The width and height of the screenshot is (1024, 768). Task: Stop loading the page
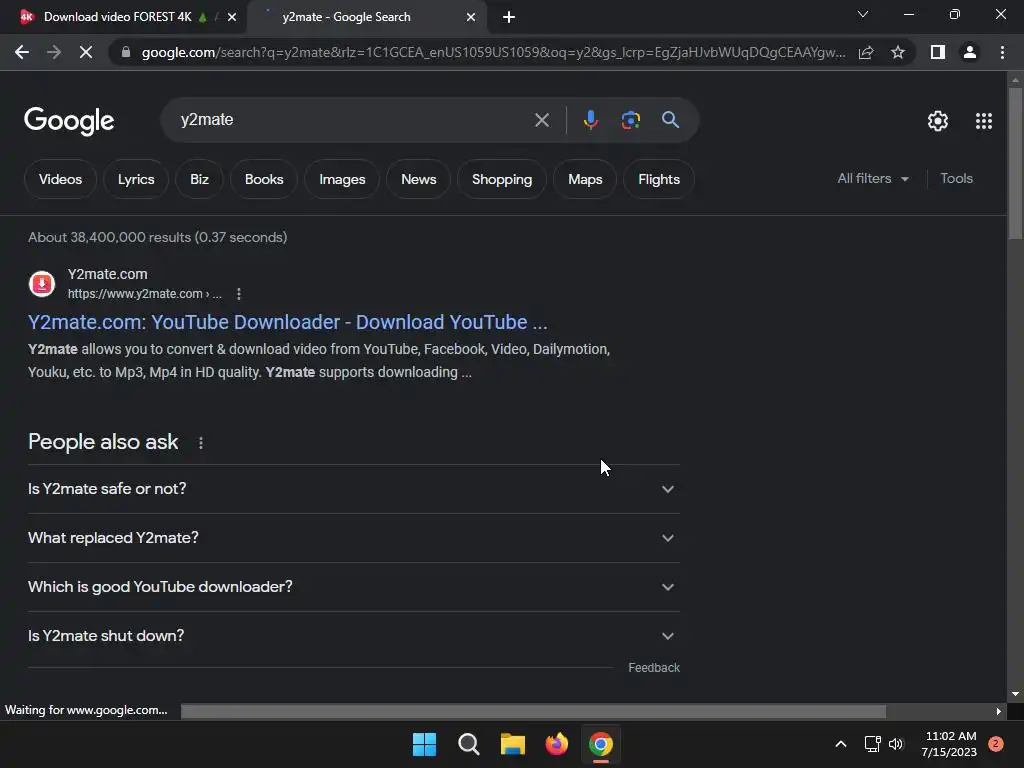coord(86,52)
